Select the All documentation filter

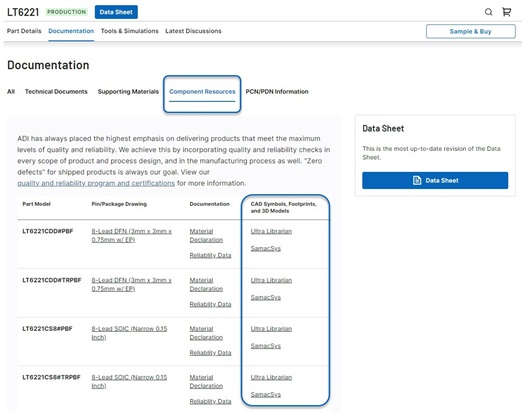click(x=11, y=92)
